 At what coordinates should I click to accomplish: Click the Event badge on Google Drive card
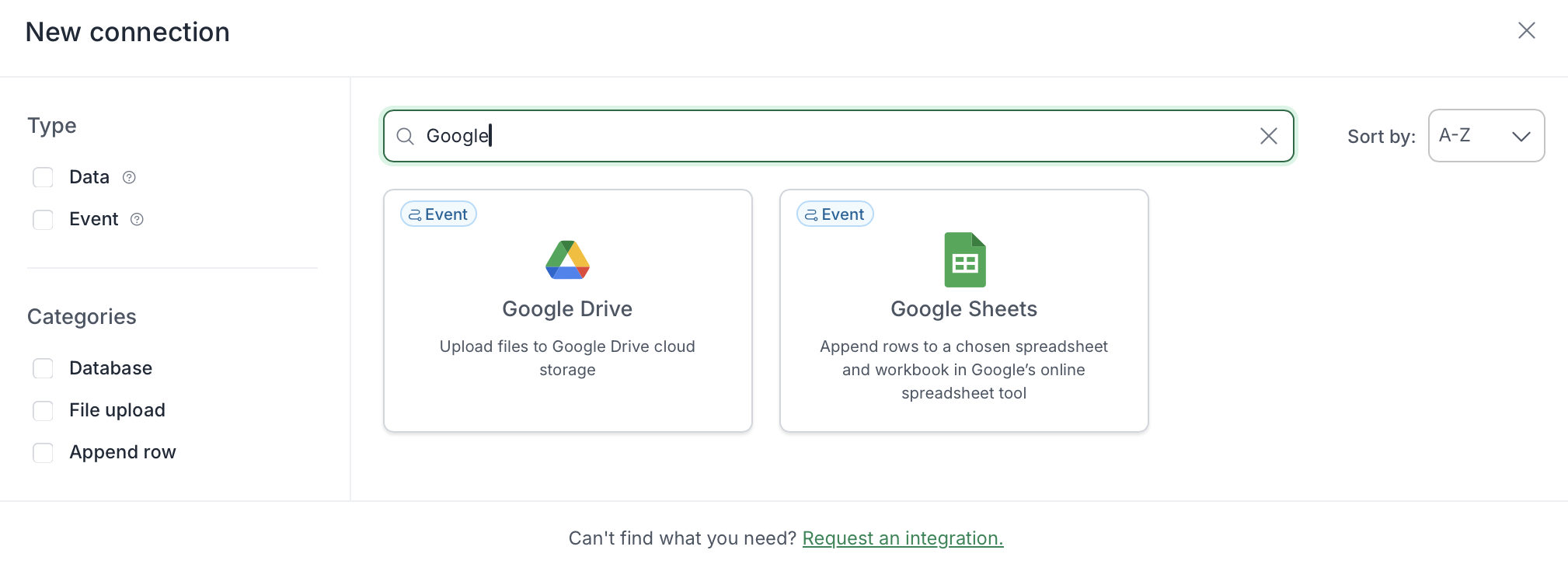click(438, 214)
